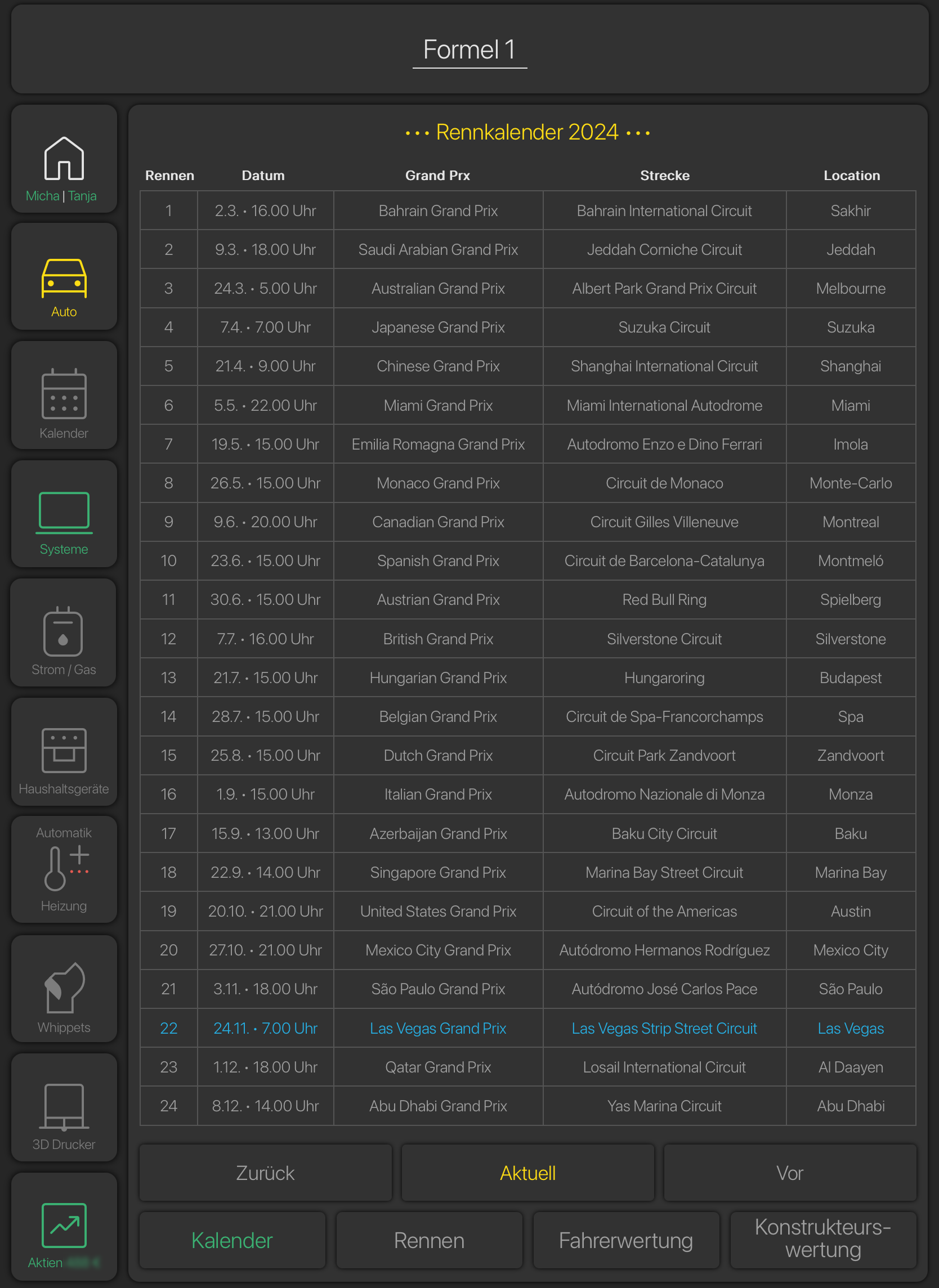
Task: Select the Emilia Romagna Grand Prix cell
Action: click(x=438, y=445)
